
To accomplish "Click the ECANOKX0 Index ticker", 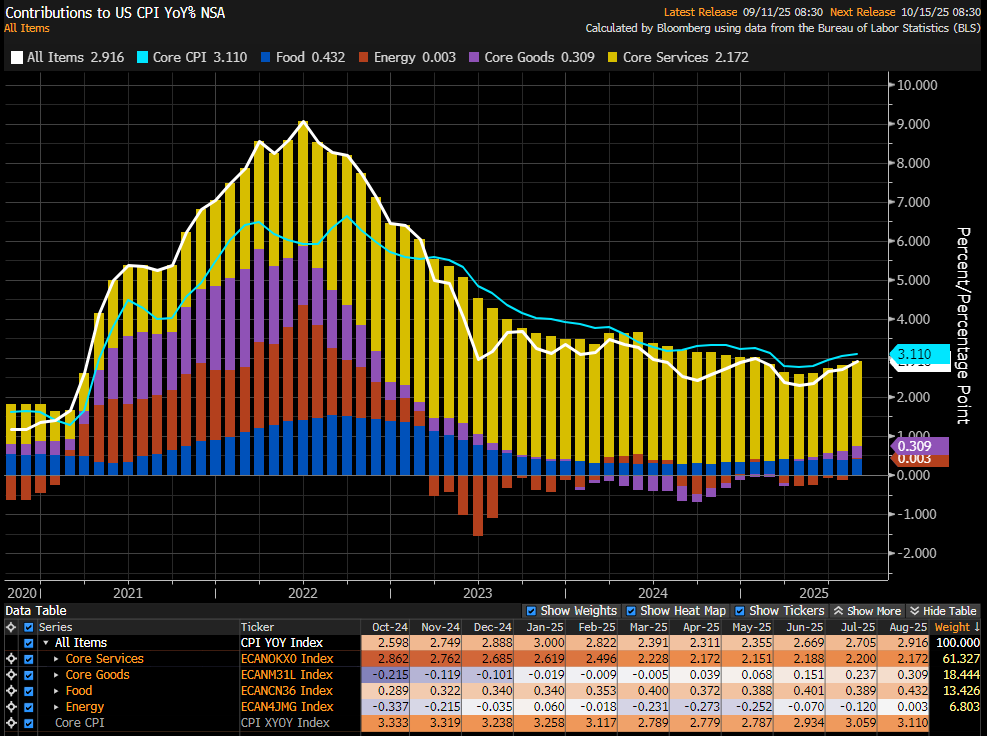I will tap(287, 659).
